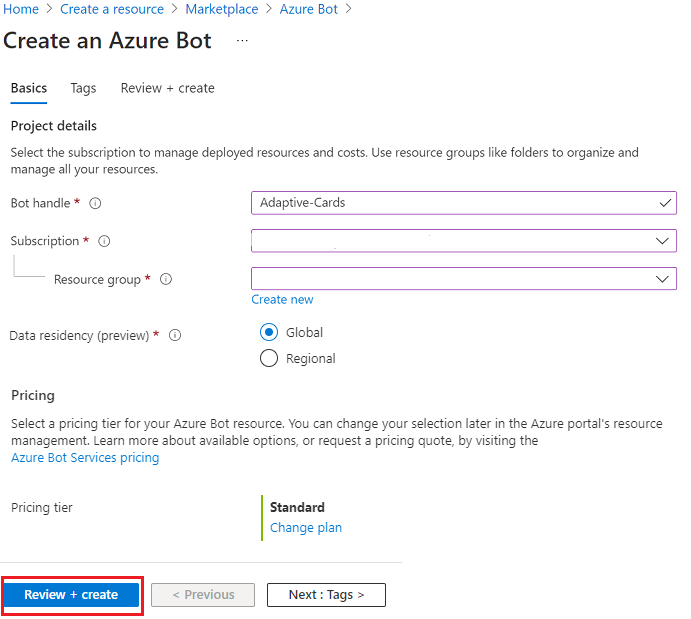Open the Resource group dropdown
Viewport: 691px width, 619px height.
[464, 278]
